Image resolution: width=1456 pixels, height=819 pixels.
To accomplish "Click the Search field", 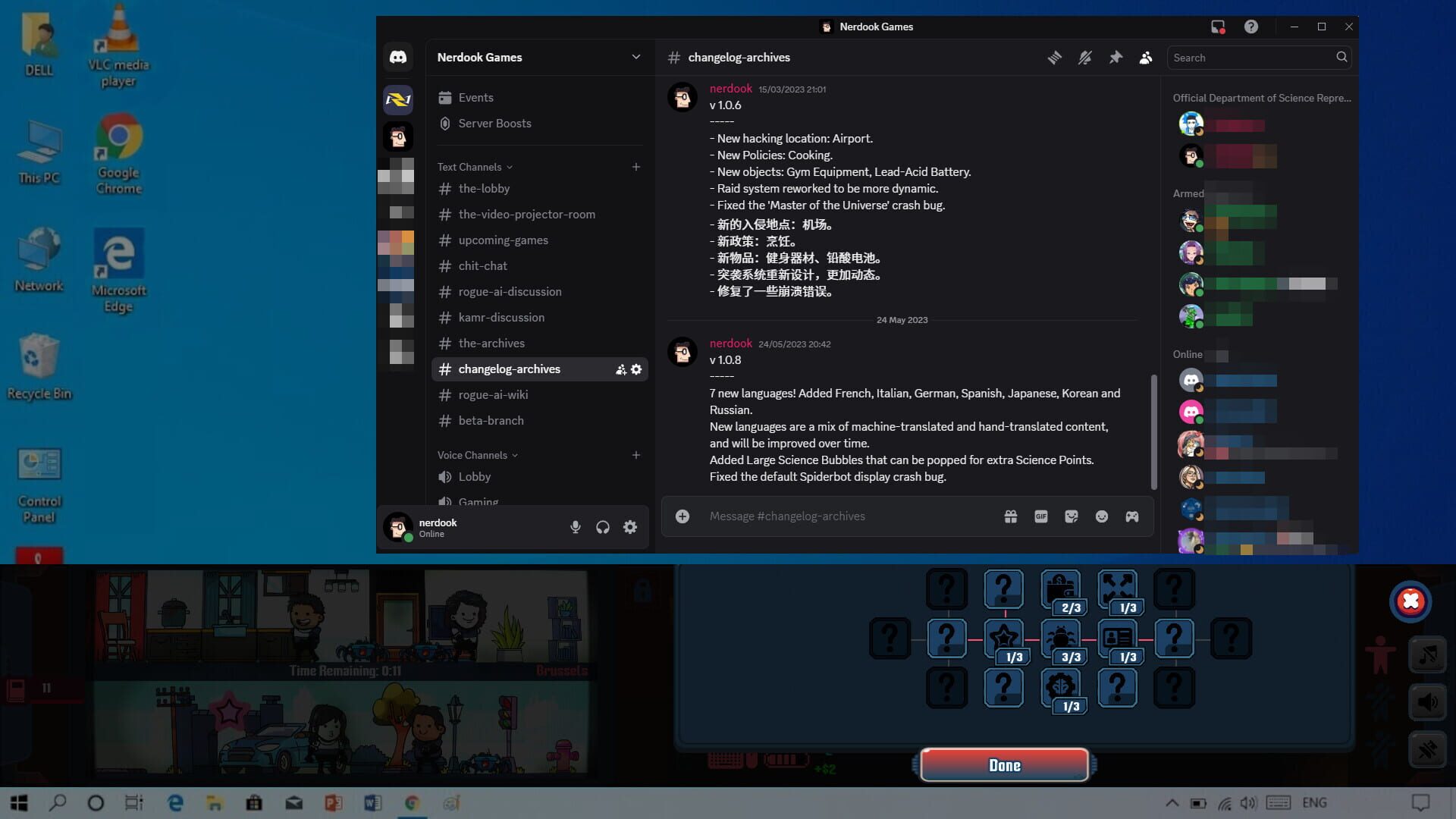I will (1251, 57).
